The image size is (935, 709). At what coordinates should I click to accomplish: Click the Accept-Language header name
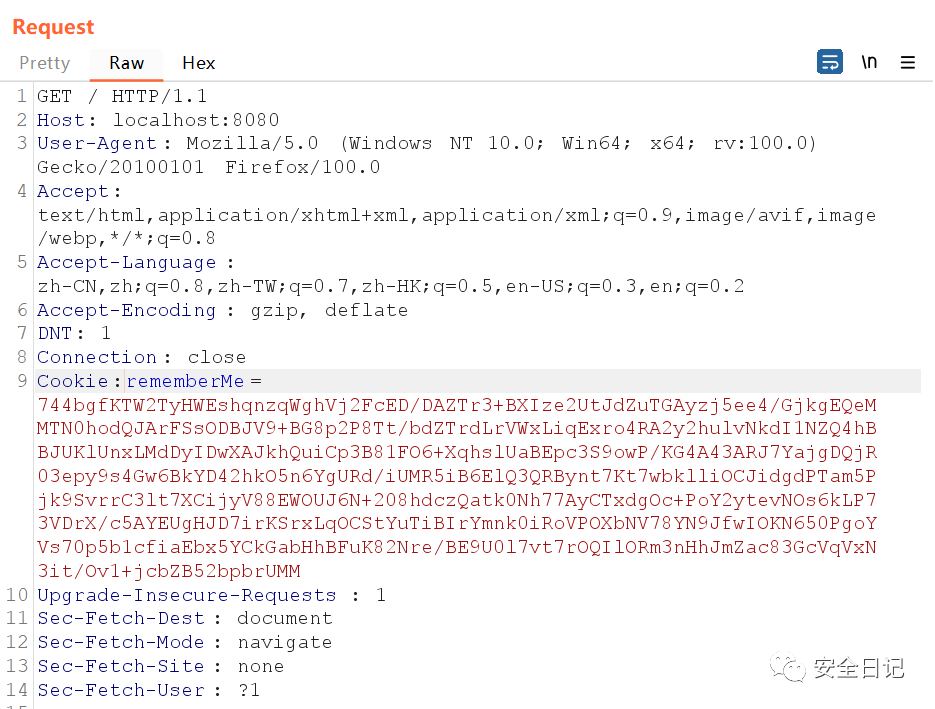(126, 262)
